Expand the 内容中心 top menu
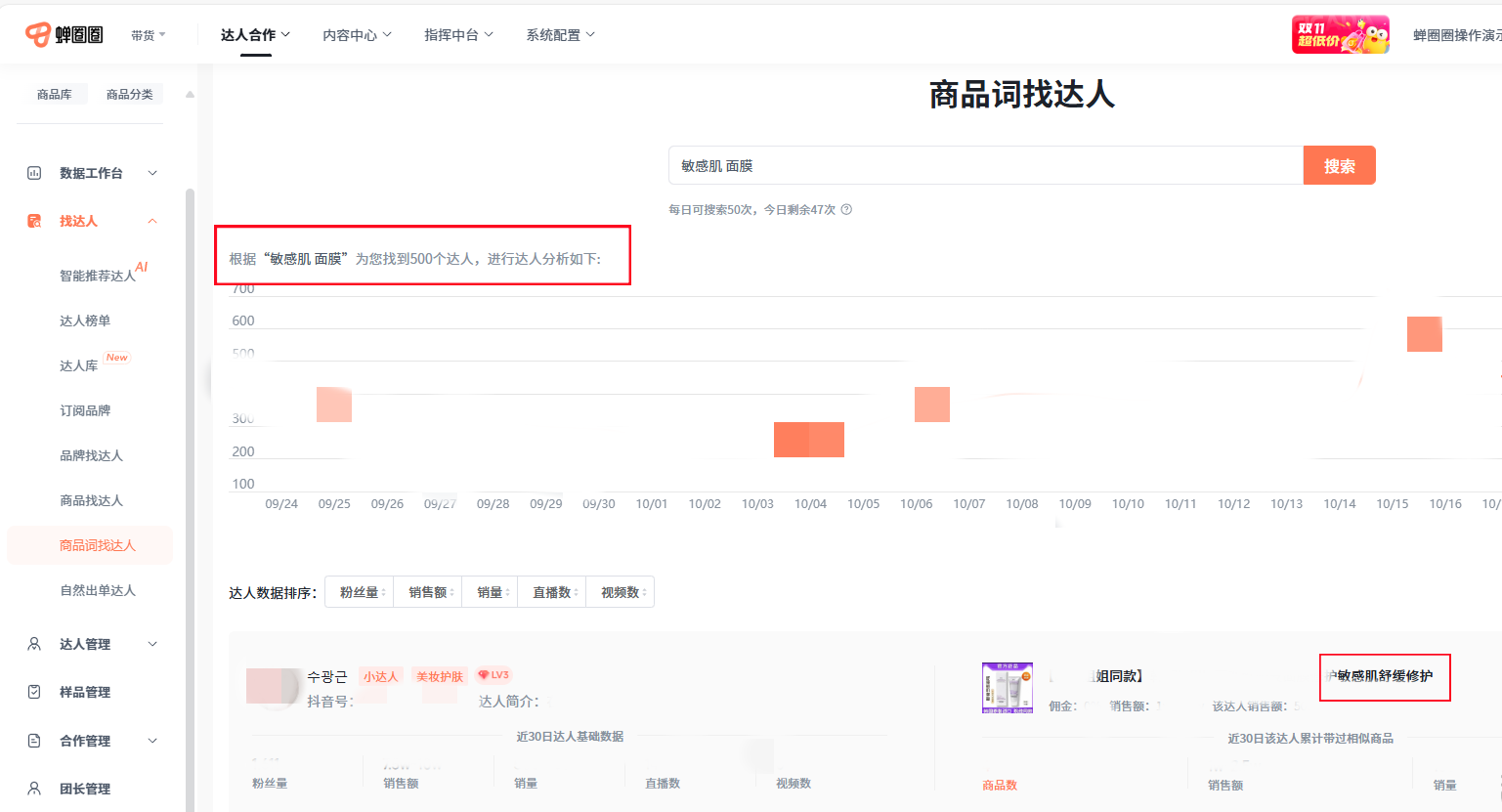This screenshot has width=1502, height=812. click(357, 35)
